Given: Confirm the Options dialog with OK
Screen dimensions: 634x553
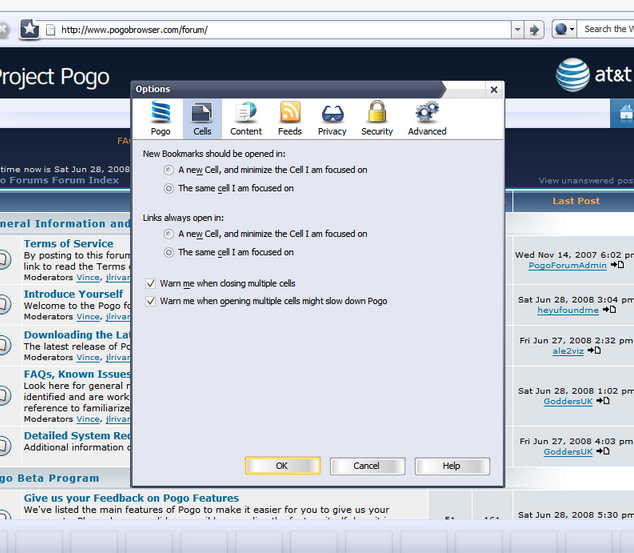Looking at the screenshot, I should coord(283,466).
